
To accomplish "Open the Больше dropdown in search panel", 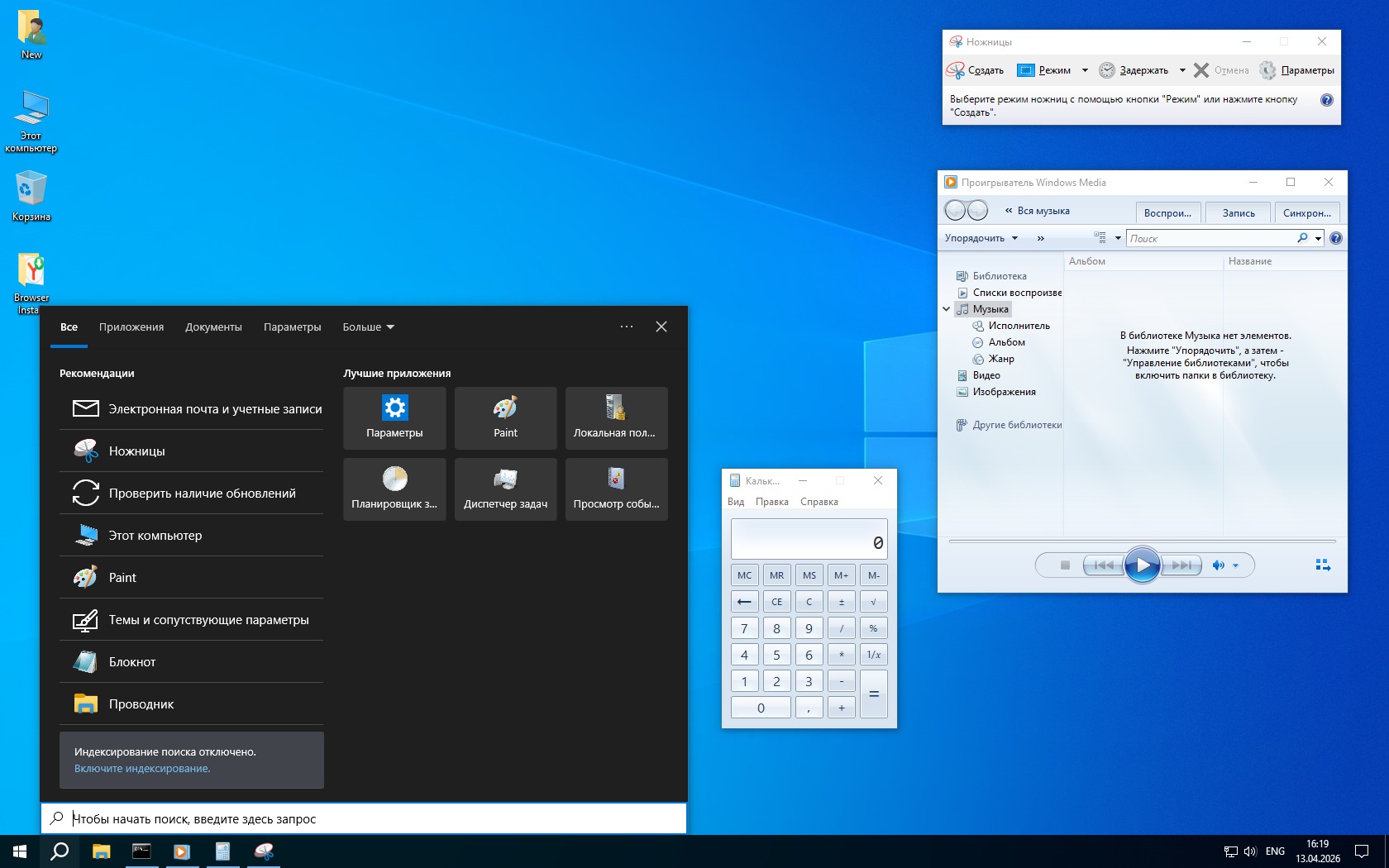I will coord(368,327).
